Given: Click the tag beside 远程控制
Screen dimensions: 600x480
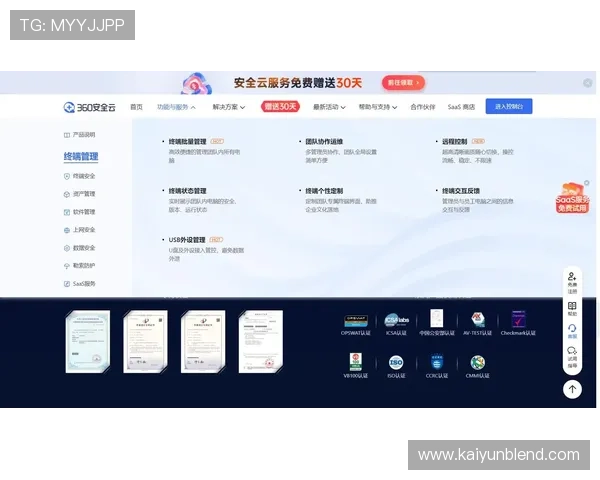Looking at the screenshot, I should [478, 141].
